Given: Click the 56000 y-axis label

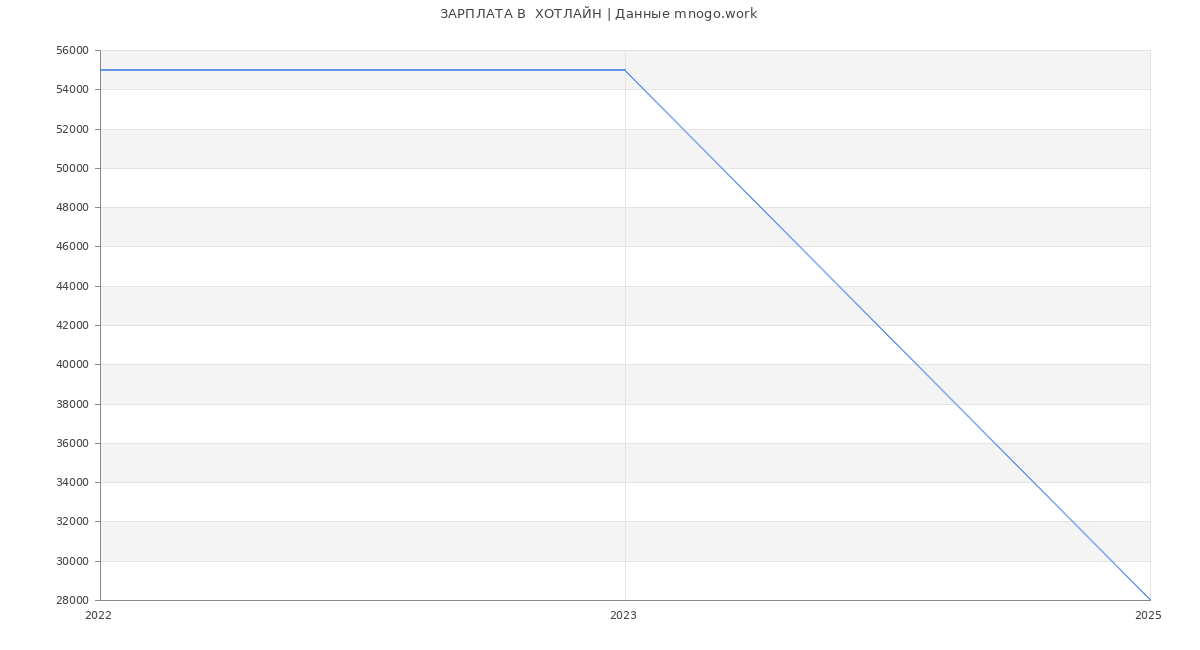Looking at the screenshot, I should coord(73,51).
